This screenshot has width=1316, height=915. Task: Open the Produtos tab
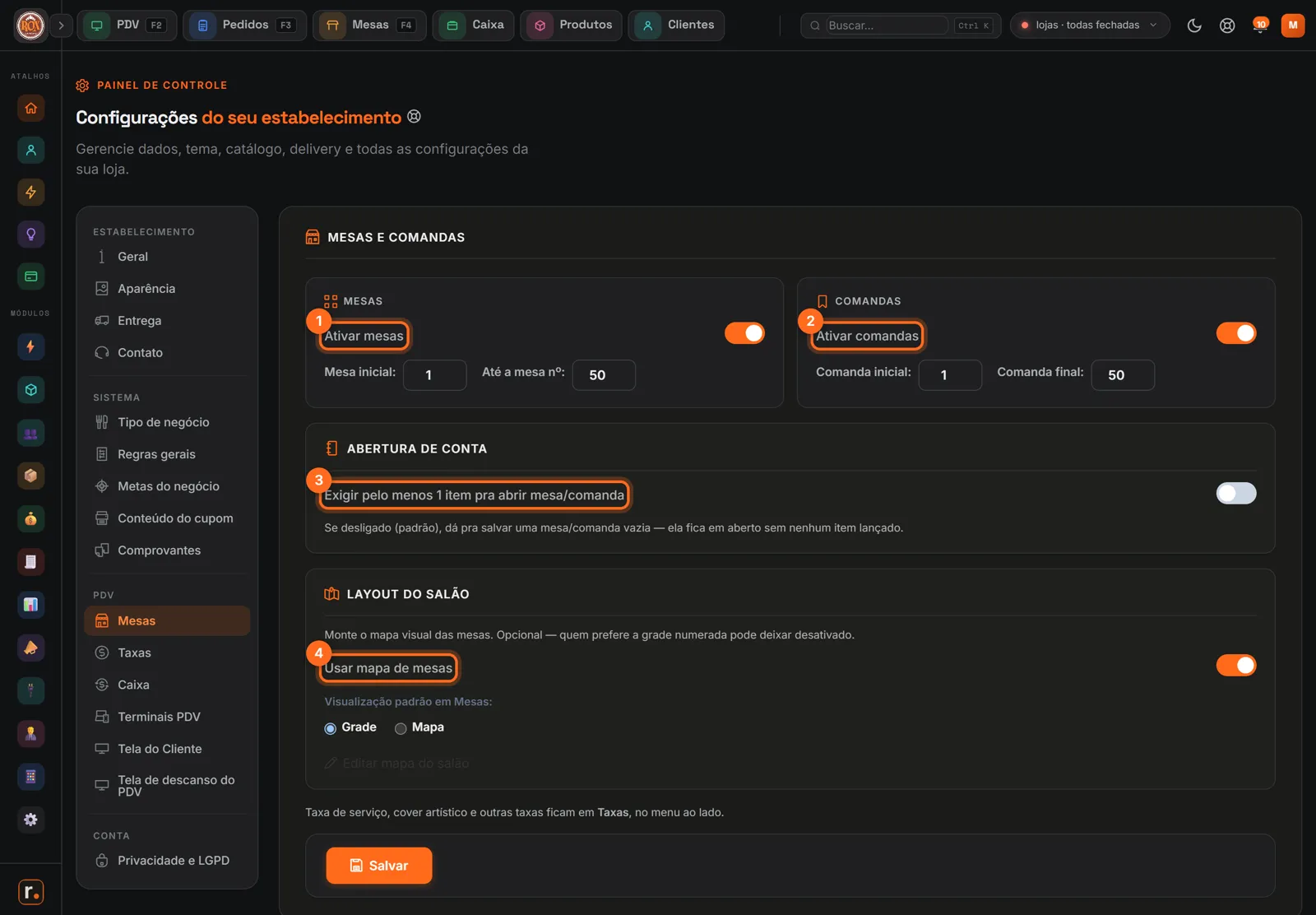[x=572, y=26]
